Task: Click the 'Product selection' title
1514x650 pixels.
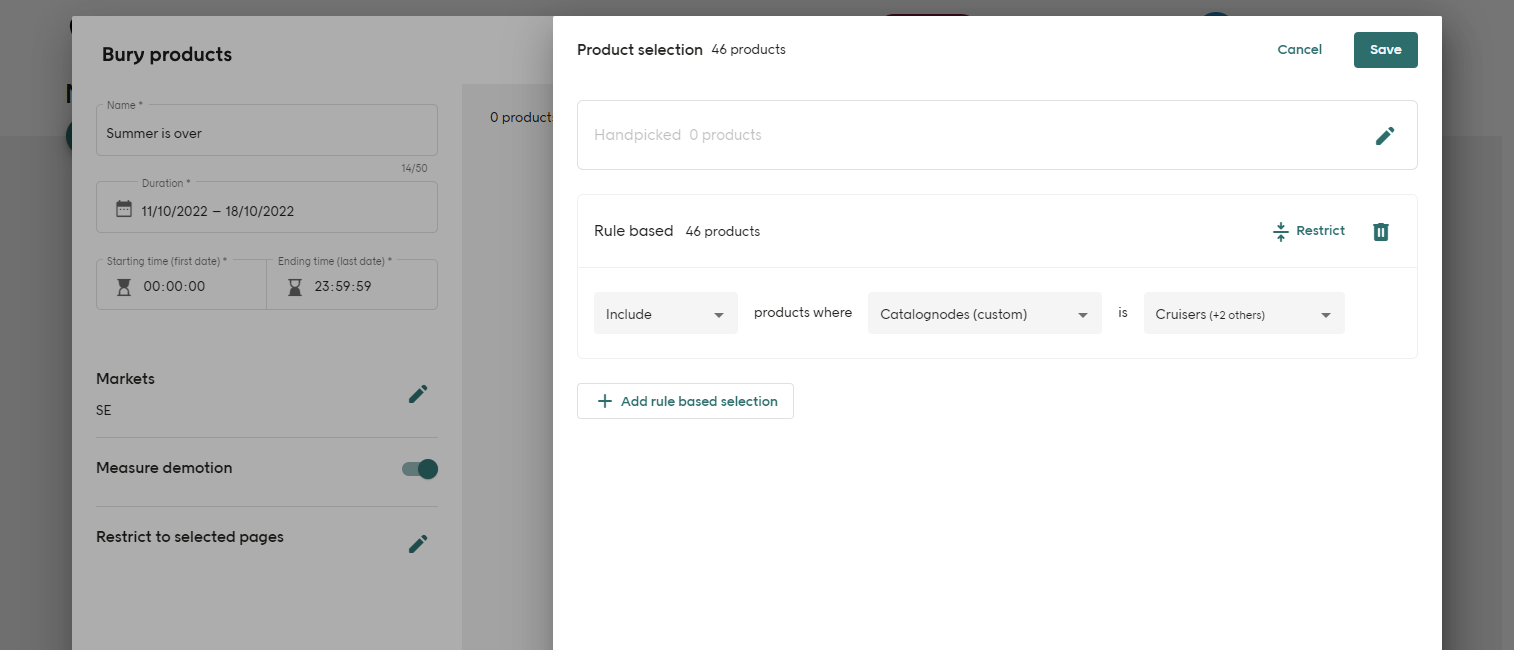Action: [640, 49]
